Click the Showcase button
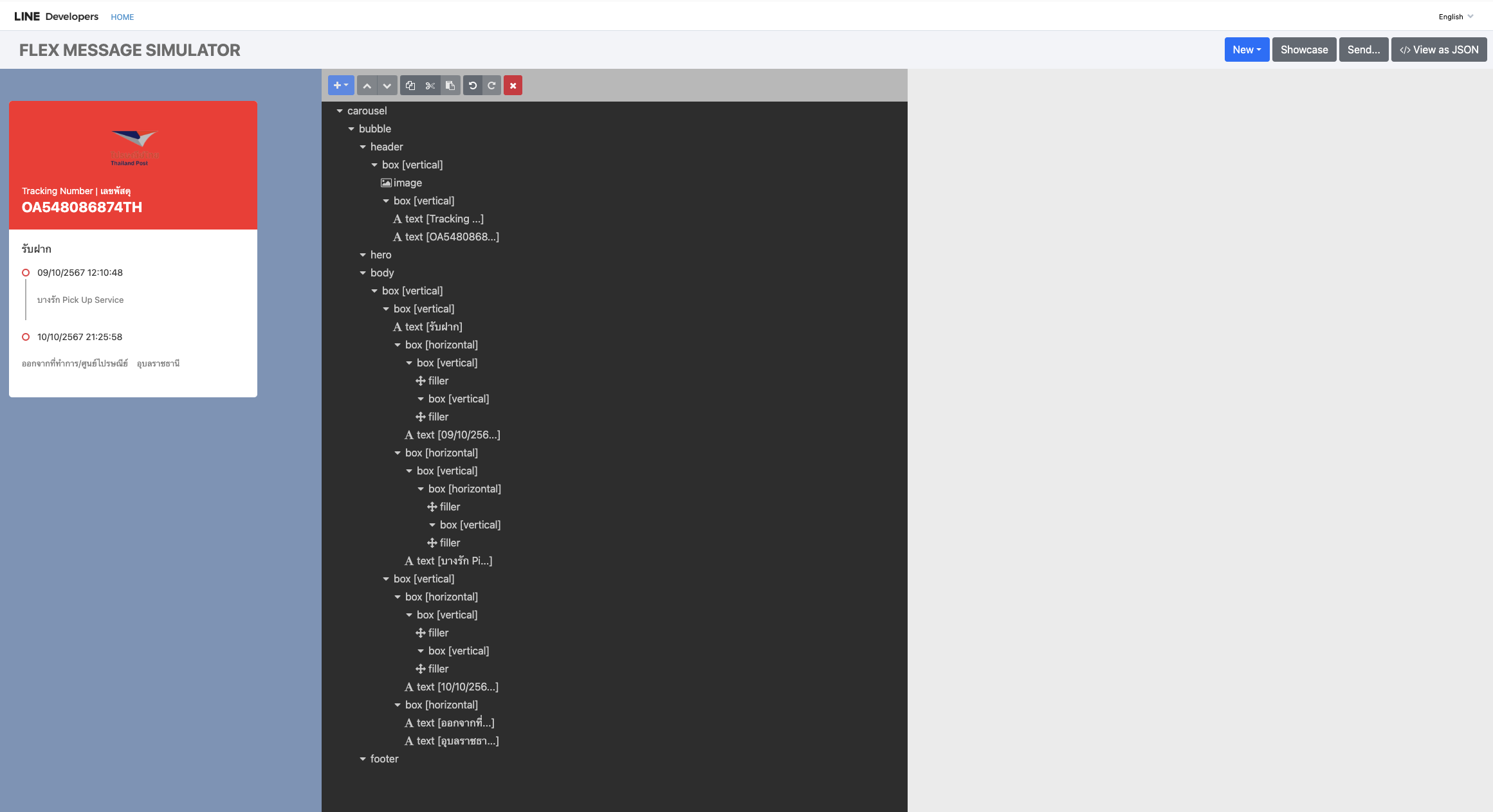1493x812 pixels. 1304,50
